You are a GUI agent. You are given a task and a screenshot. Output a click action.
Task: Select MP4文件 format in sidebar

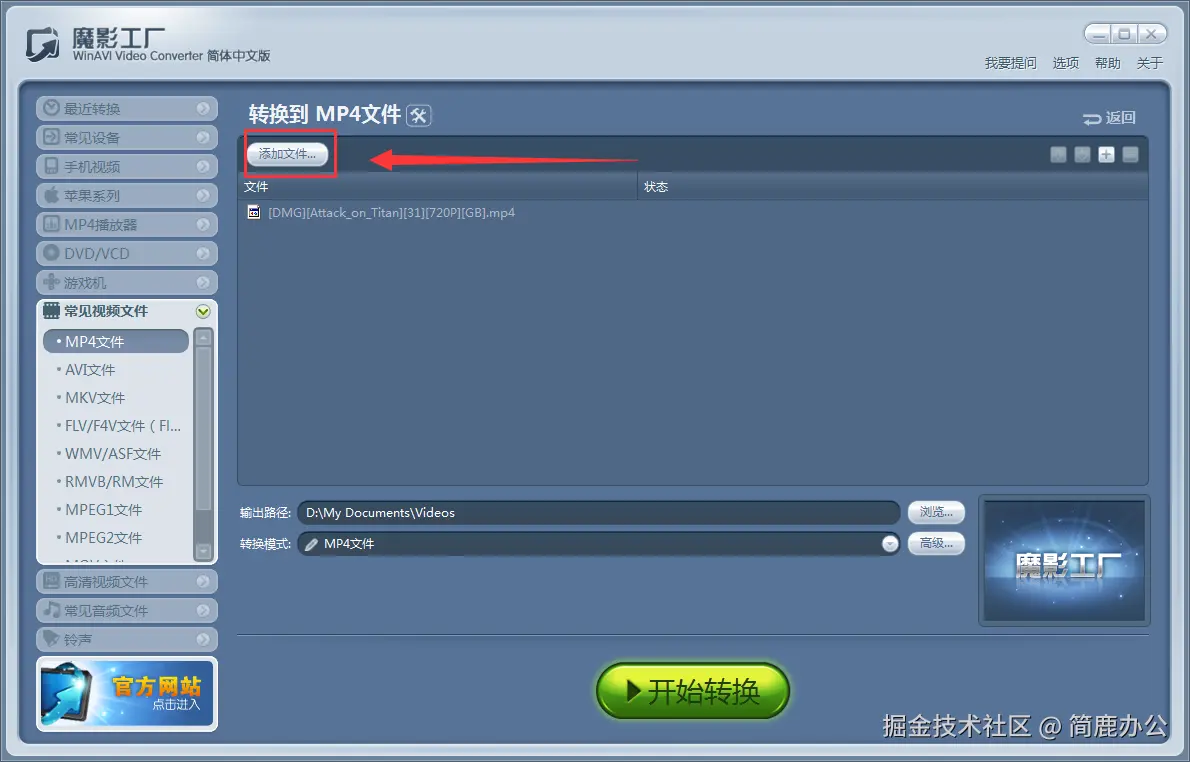[116, 342]
